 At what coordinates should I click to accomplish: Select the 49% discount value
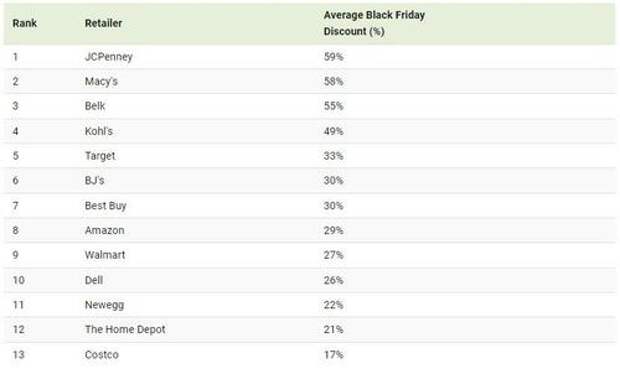click(333, 131)
